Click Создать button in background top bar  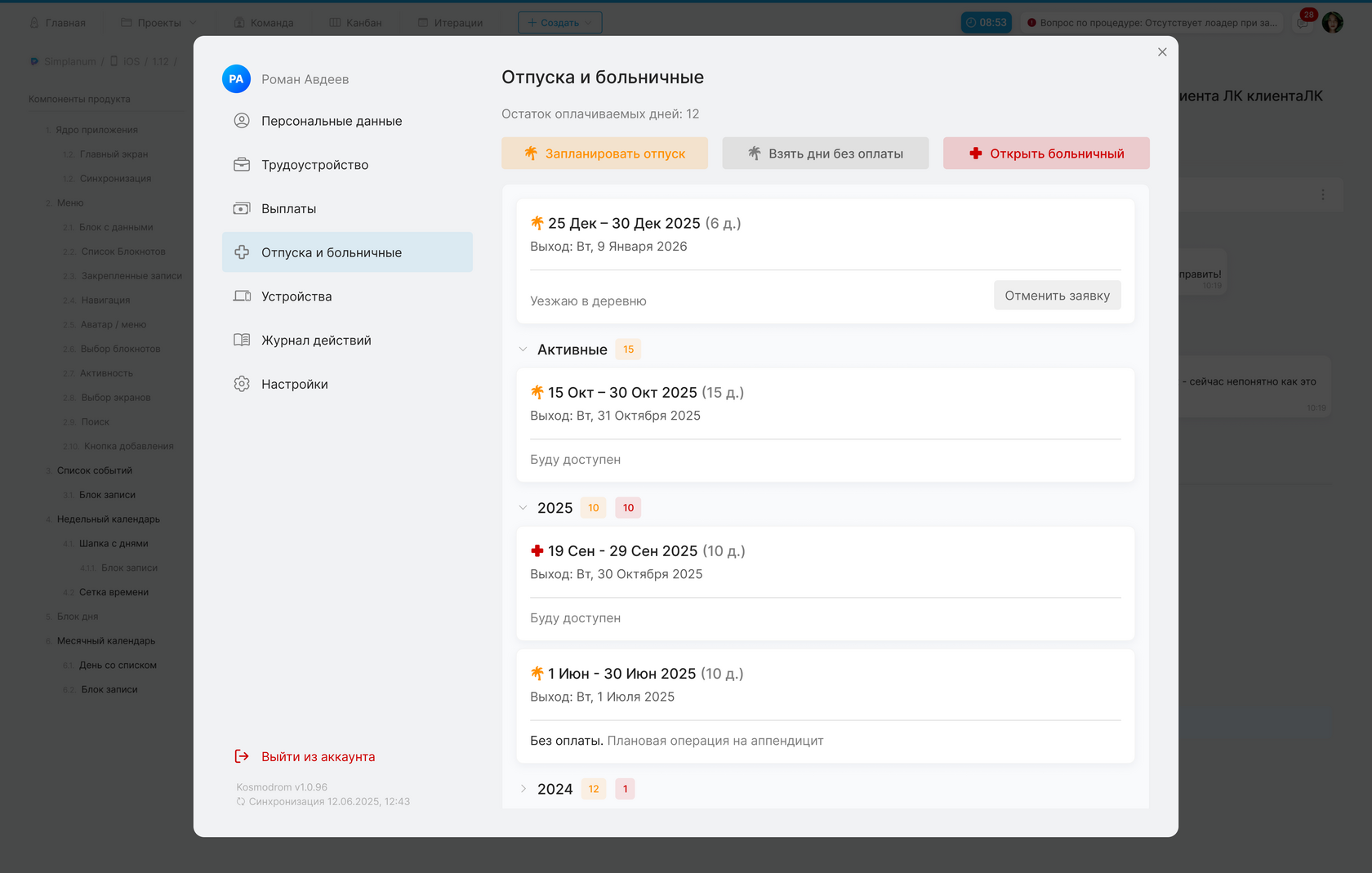560,23
